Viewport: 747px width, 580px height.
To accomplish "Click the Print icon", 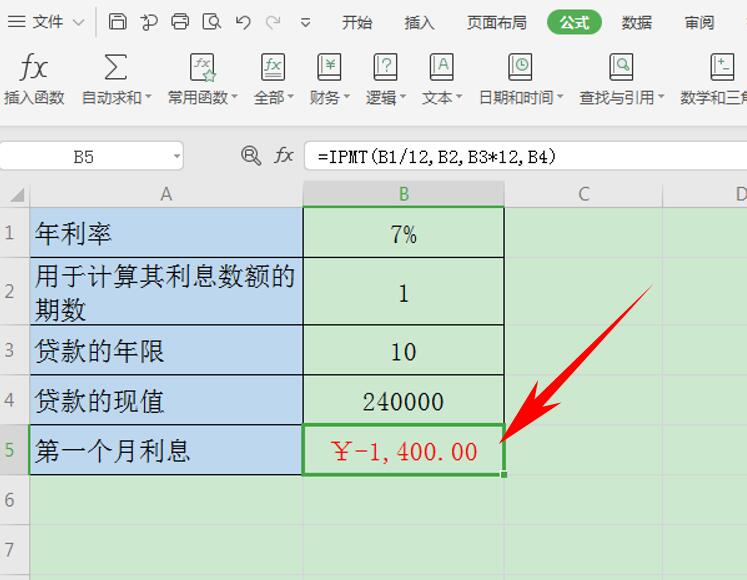I will click(180, 22).
